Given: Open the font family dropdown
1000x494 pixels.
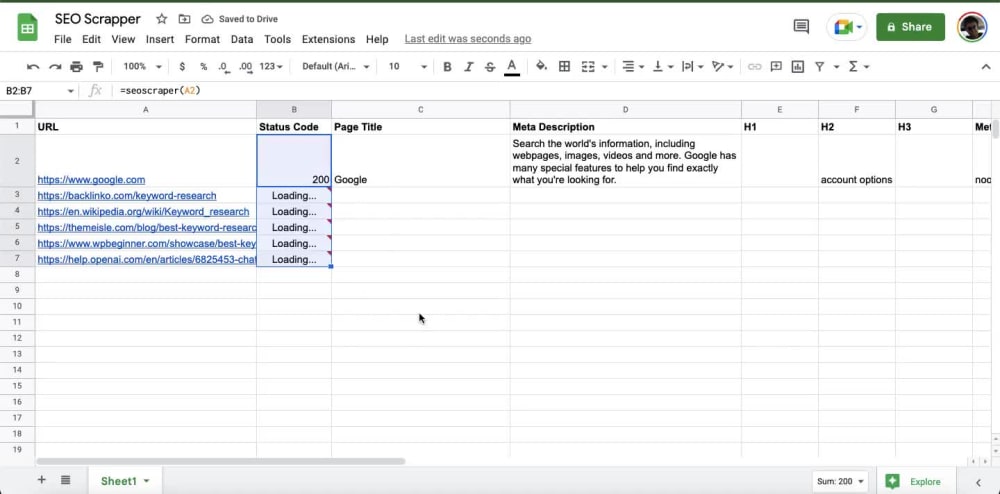Looking at the screenshot, I should 335,66.
